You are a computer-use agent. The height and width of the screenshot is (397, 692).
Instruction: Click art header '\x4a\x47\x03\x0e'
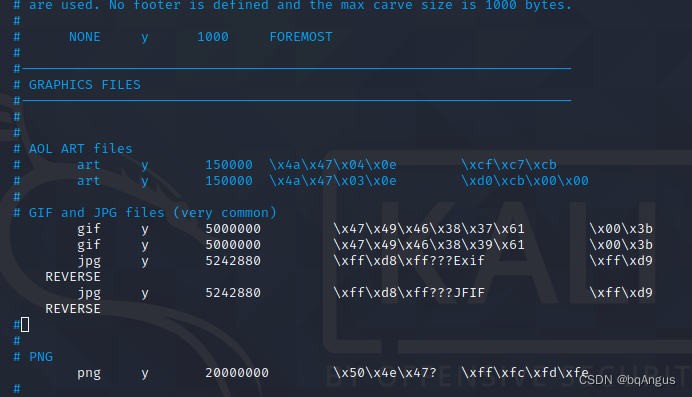(x=333, y=181)
